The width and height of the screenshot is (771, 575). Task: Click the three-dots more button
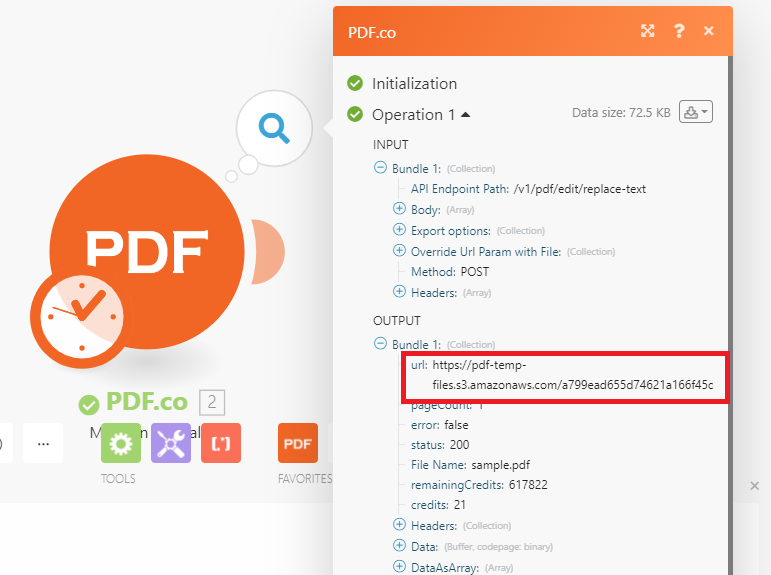[x=43, y=443]
